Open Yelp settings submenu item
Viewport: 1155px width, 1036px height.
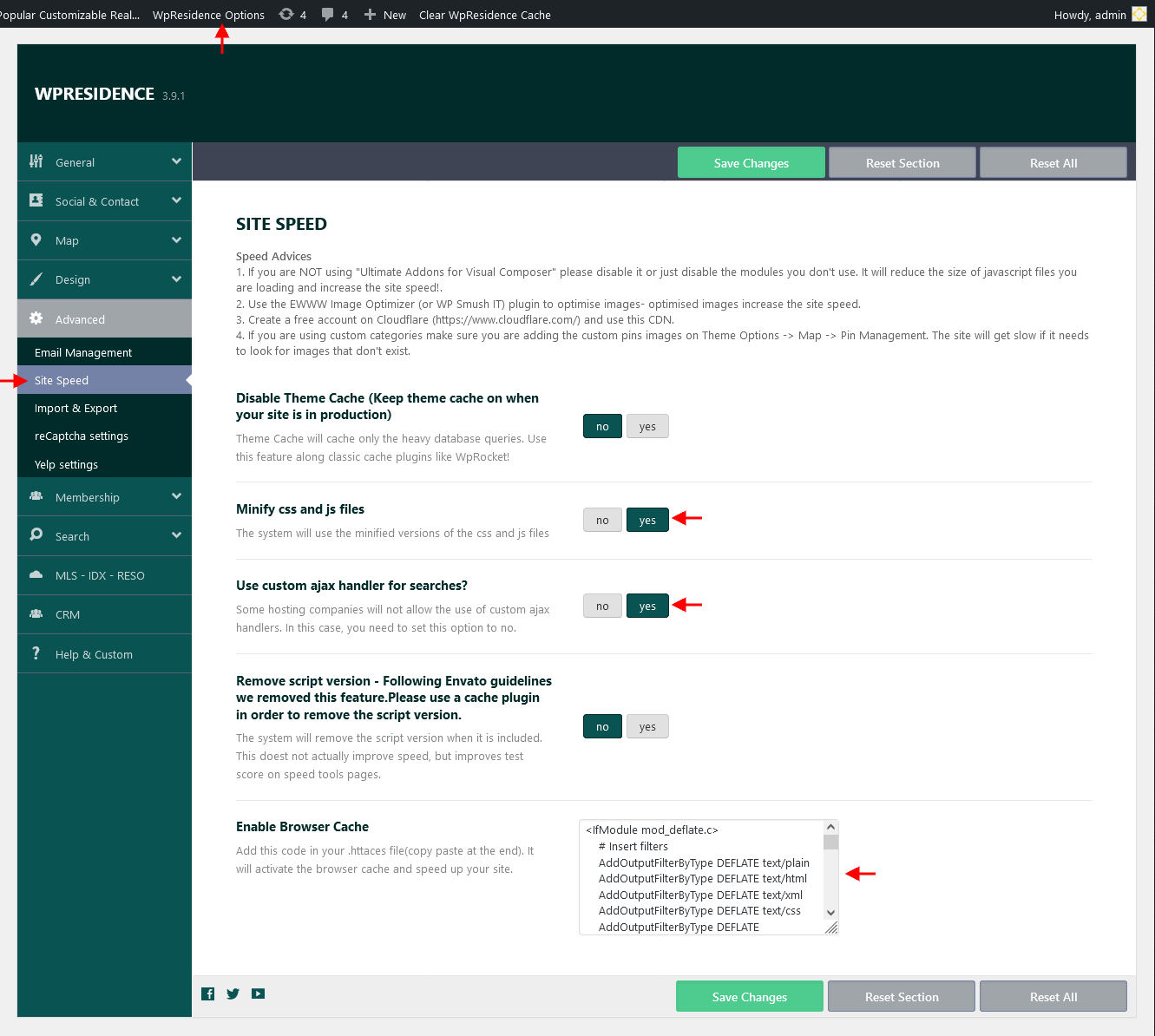coord(104,464)
